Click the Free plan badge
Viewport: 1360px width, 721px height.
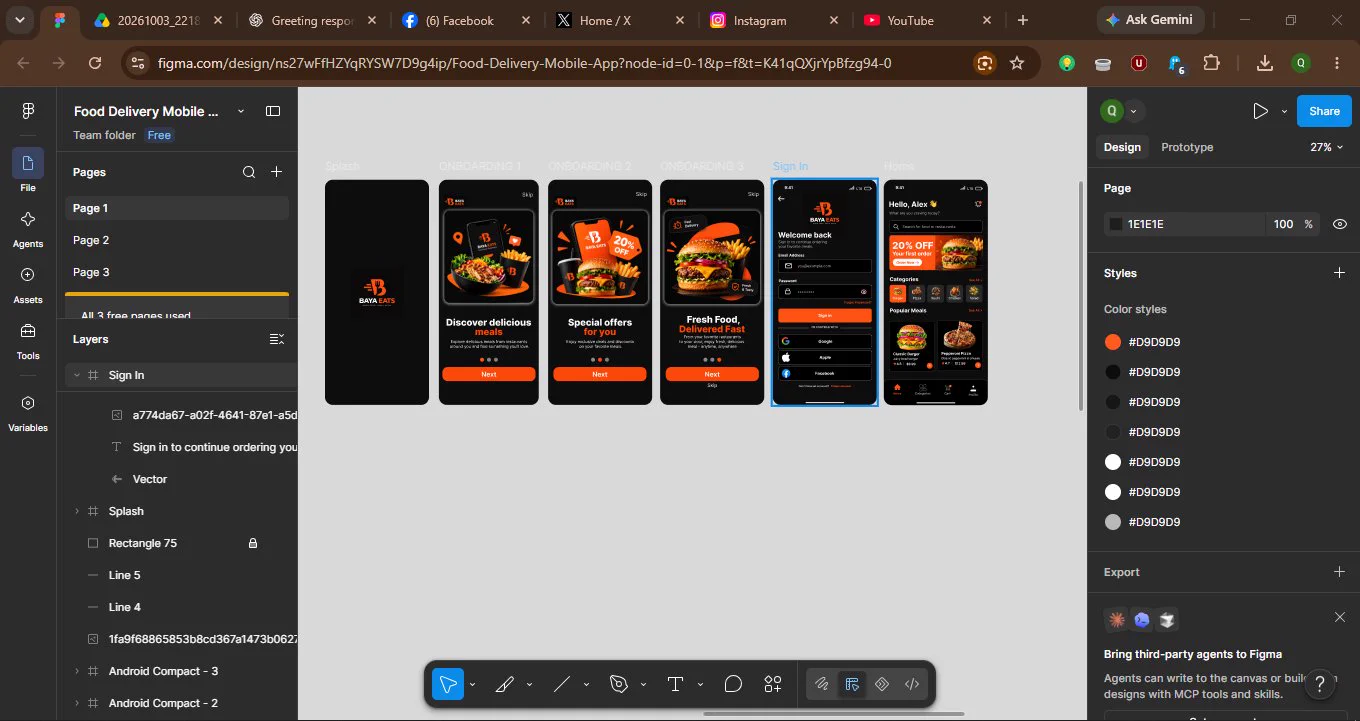click(159, 135)
